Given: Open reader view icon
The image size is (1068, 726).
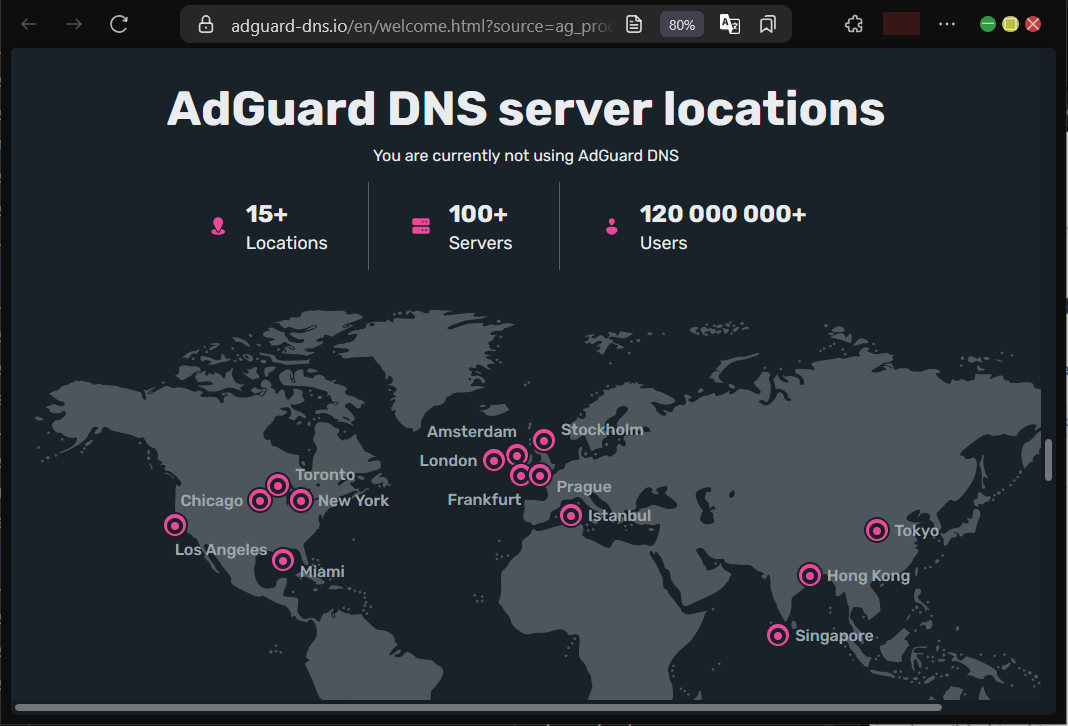Looking at the screenshot, I should pyautogui.click(x=634, y=25).
